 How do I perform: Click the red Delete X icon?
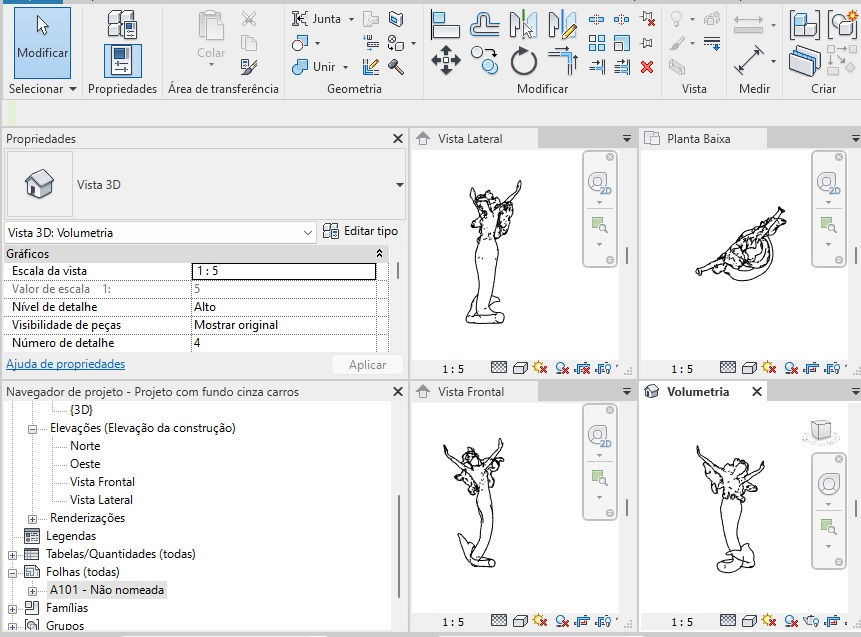pyautogui.click(x=647, y=67)
